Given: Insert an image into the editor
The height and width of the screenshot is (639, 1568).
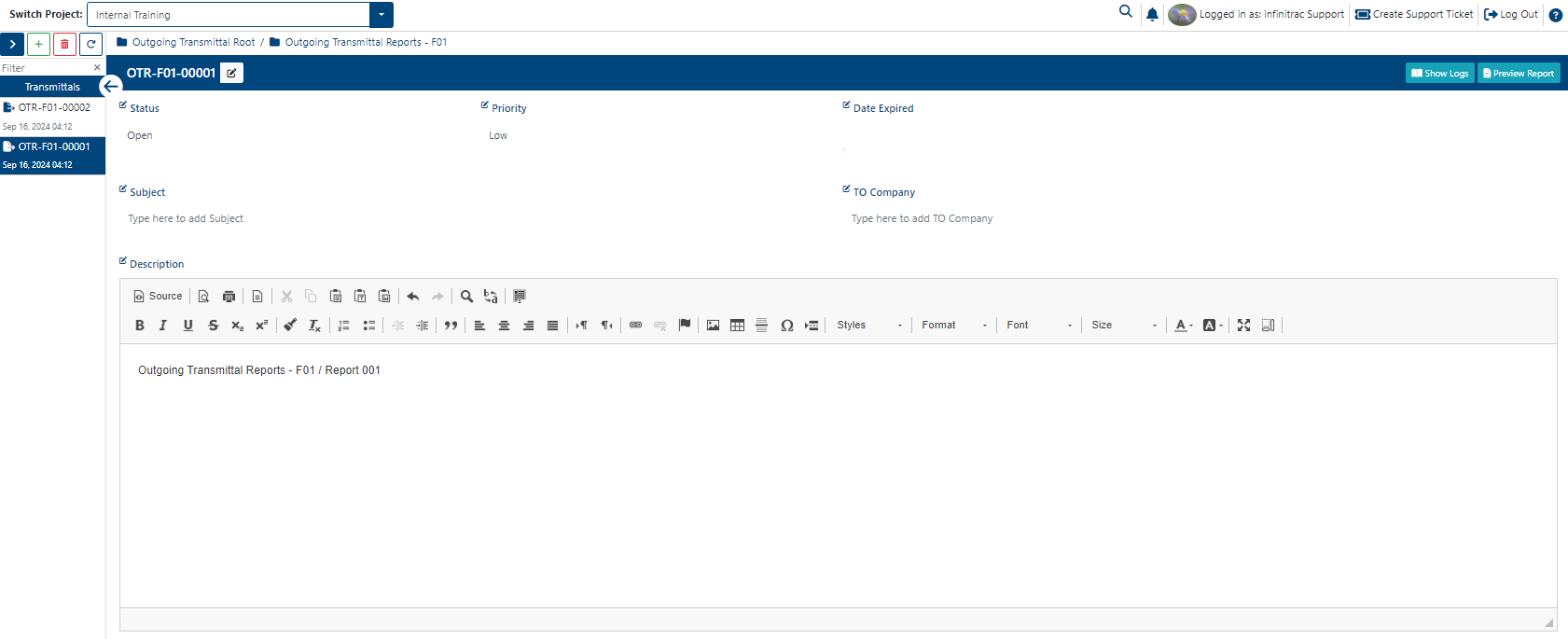Looking at the screenshot, I should 714,326.
